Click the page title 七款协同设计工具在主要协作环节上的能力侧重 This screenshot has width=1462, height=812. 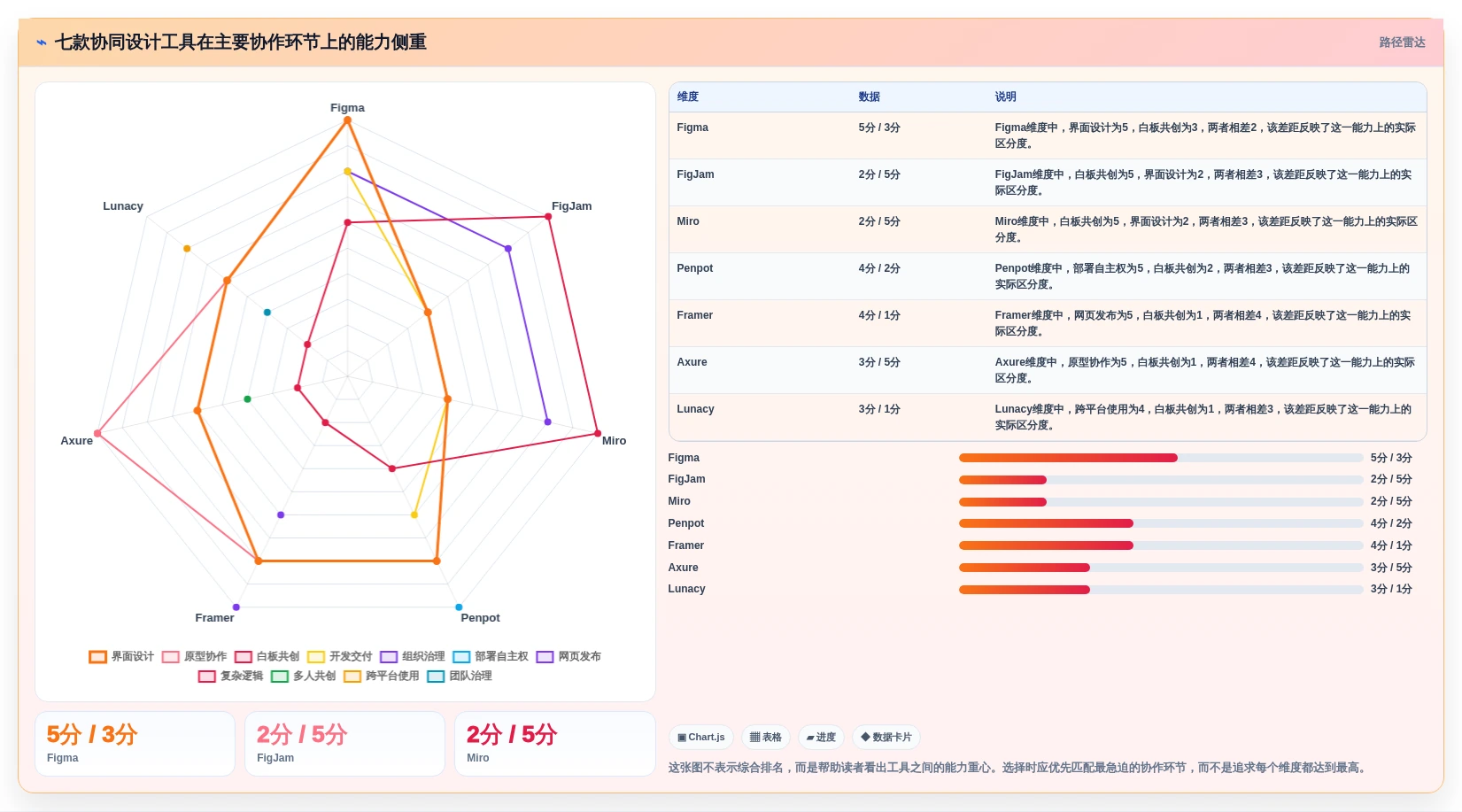point(241,43)
